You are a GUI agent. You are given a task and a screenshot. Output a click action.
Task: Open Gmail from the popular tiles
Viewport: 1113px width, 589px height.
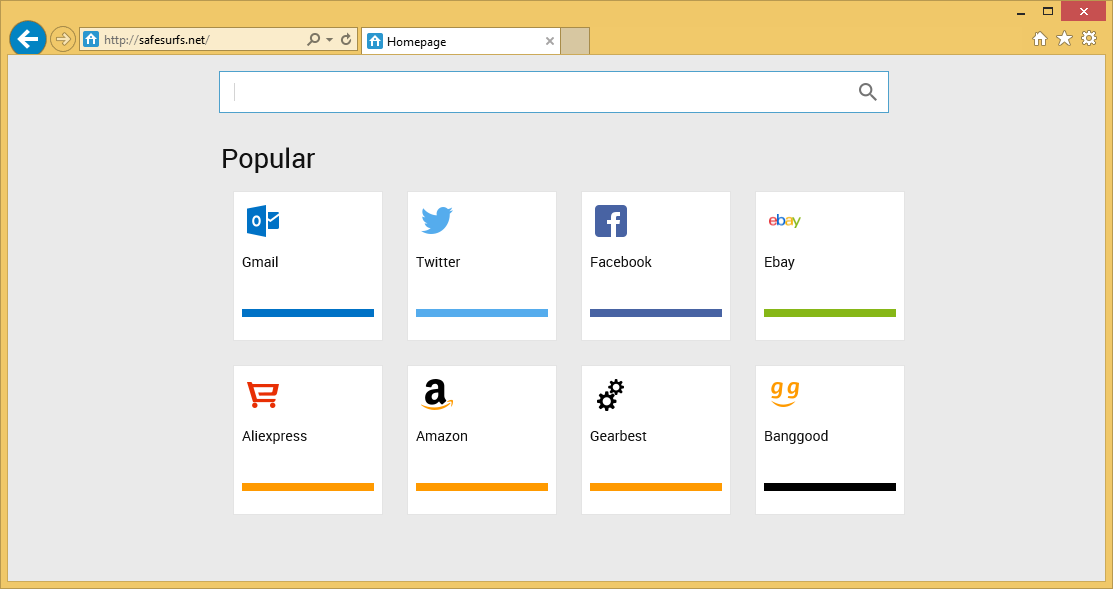pyautogui.click(x=262, y=221)
